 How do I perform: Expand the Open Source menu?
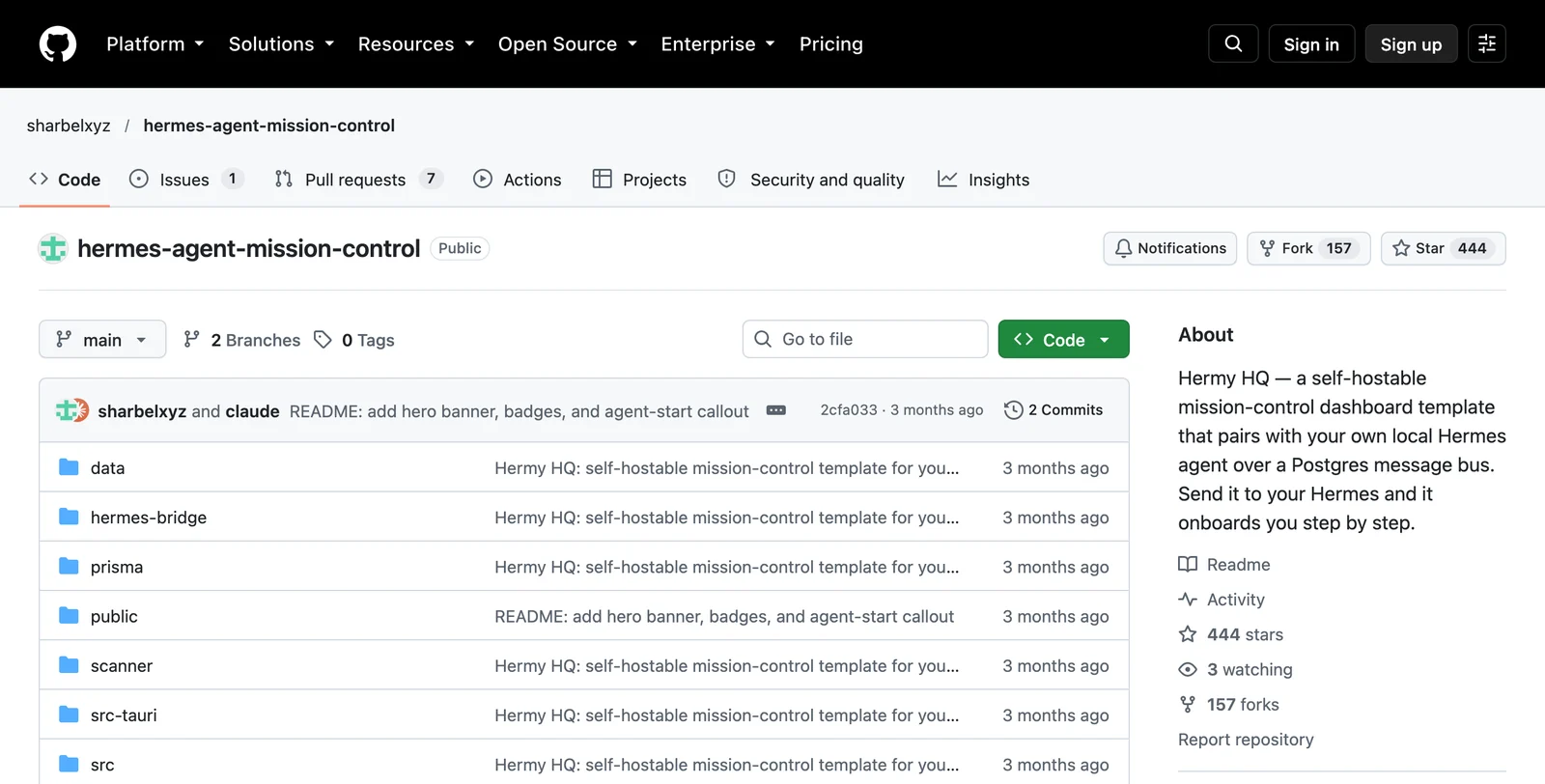568,43
